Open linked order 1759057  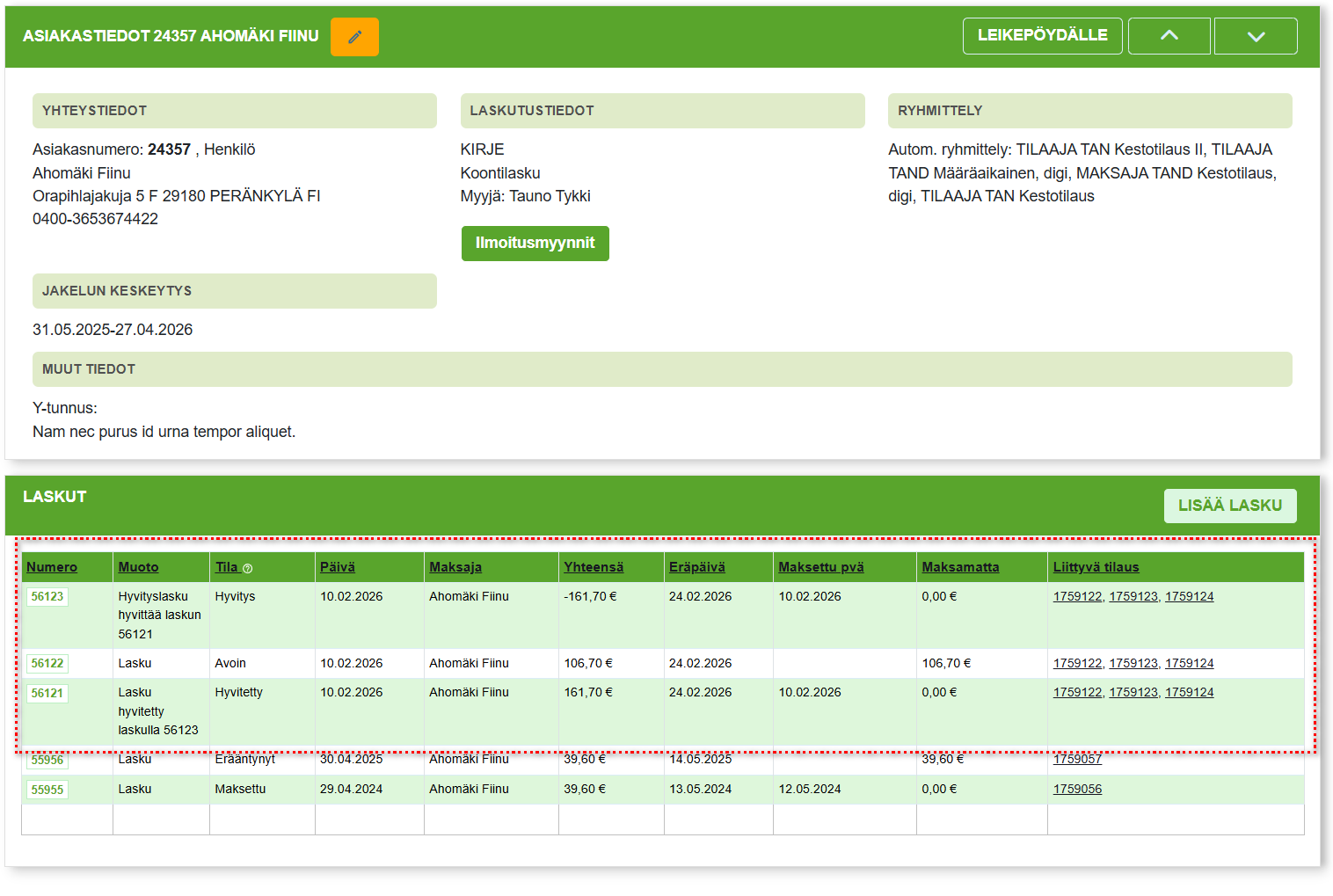tap(1077, 760)
